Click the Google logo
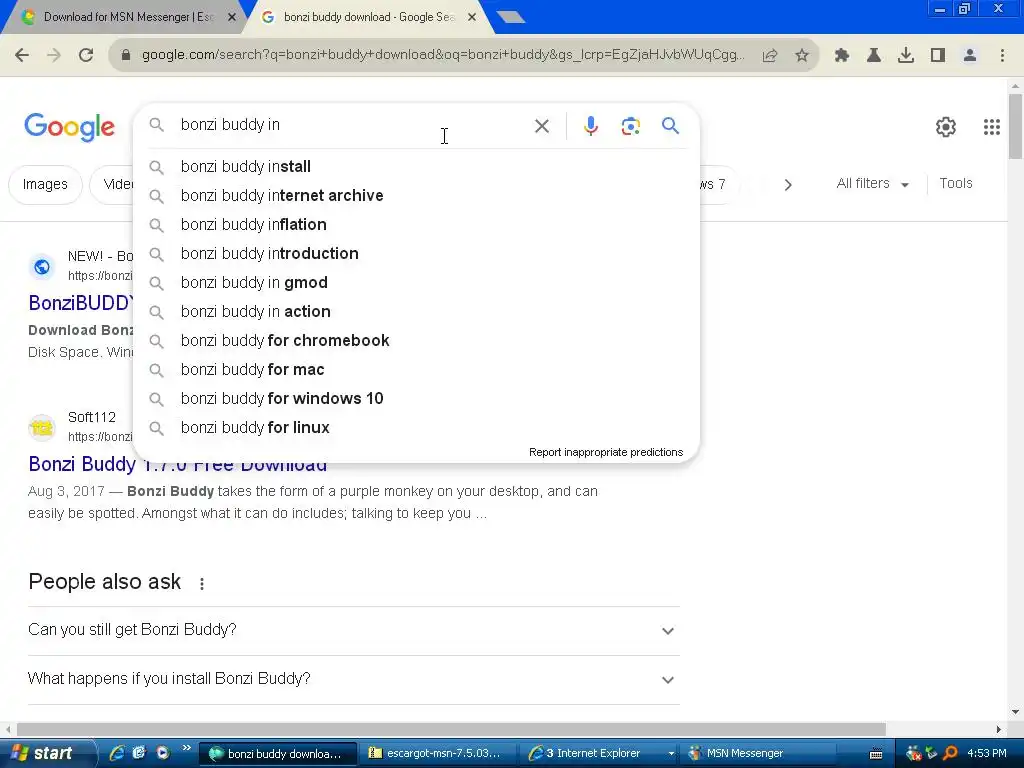This screenshot has width=1024, height=768. pyautogui.click(x=69, y=127)
